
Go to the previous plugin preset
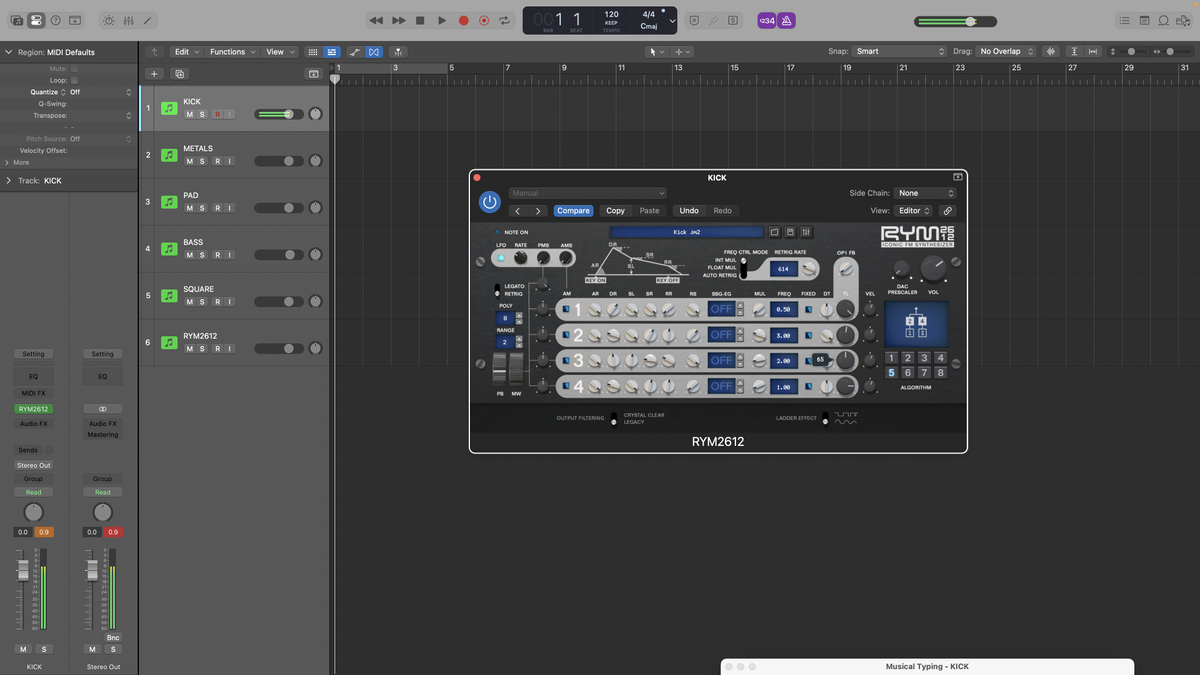point(517,211)
